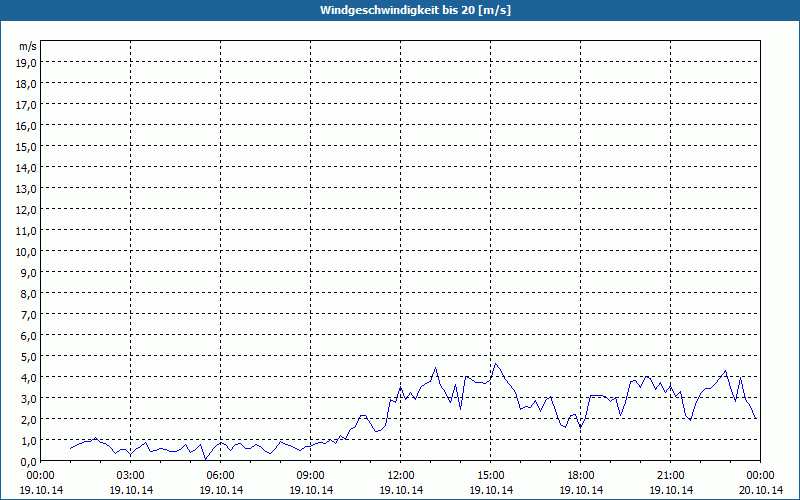Select the 6,0 y-axis label
This screenshot has width=800, height=500.
click(29, 336)
